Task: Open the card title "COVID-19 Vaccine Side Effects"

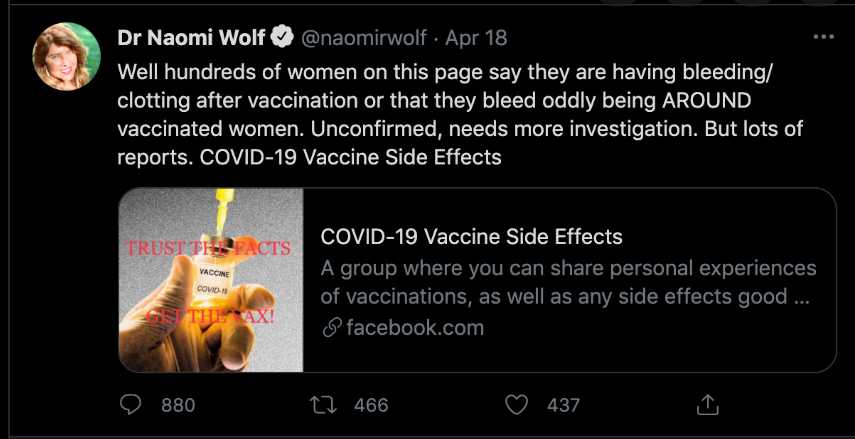Action: point(471,237)
